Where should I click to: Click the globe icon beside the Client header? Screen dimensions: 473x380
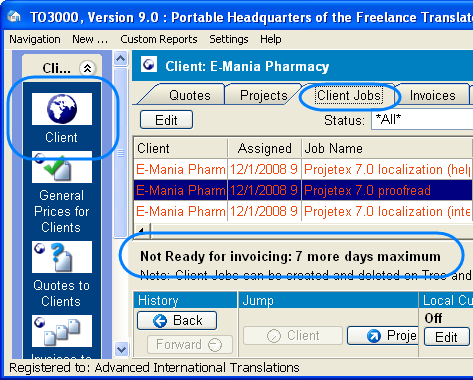tap(149, 64)
